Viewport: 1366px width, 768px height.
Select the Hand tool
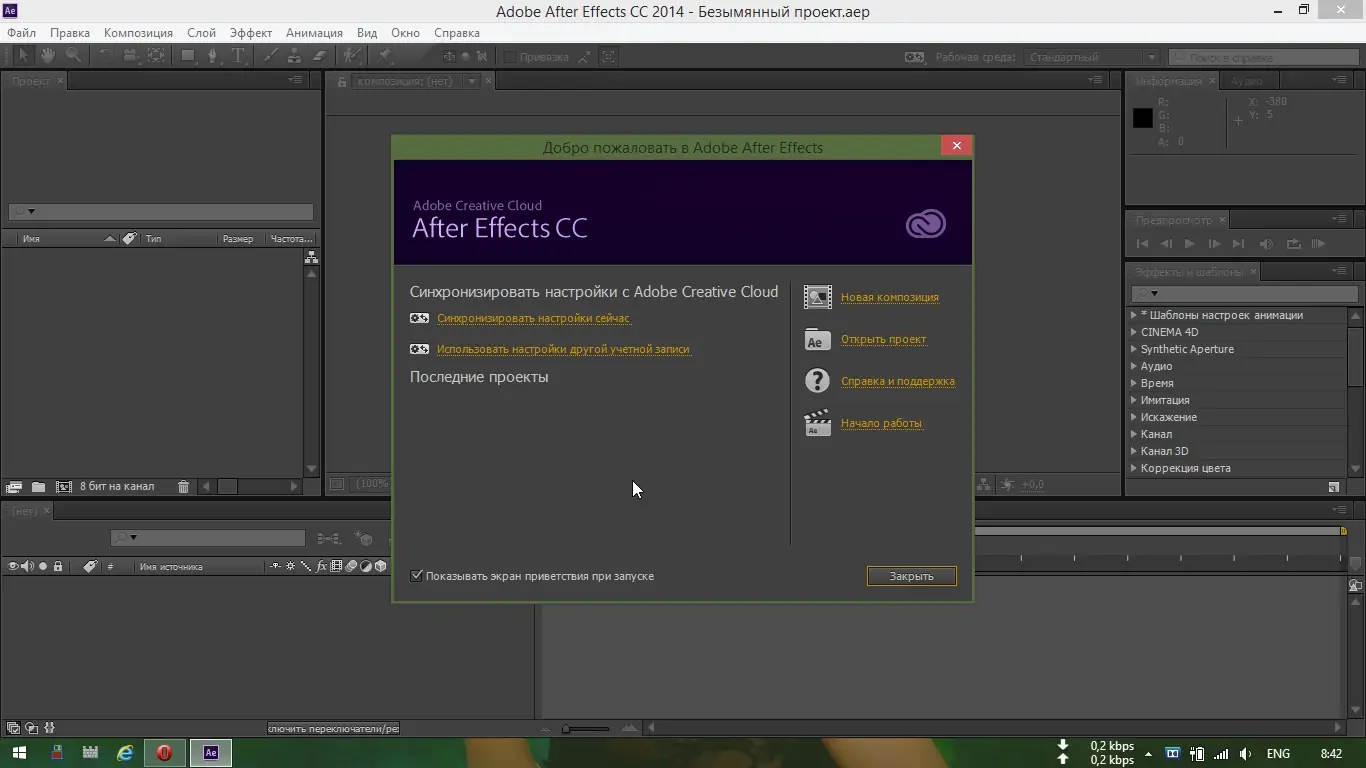[x=47, y=56]
